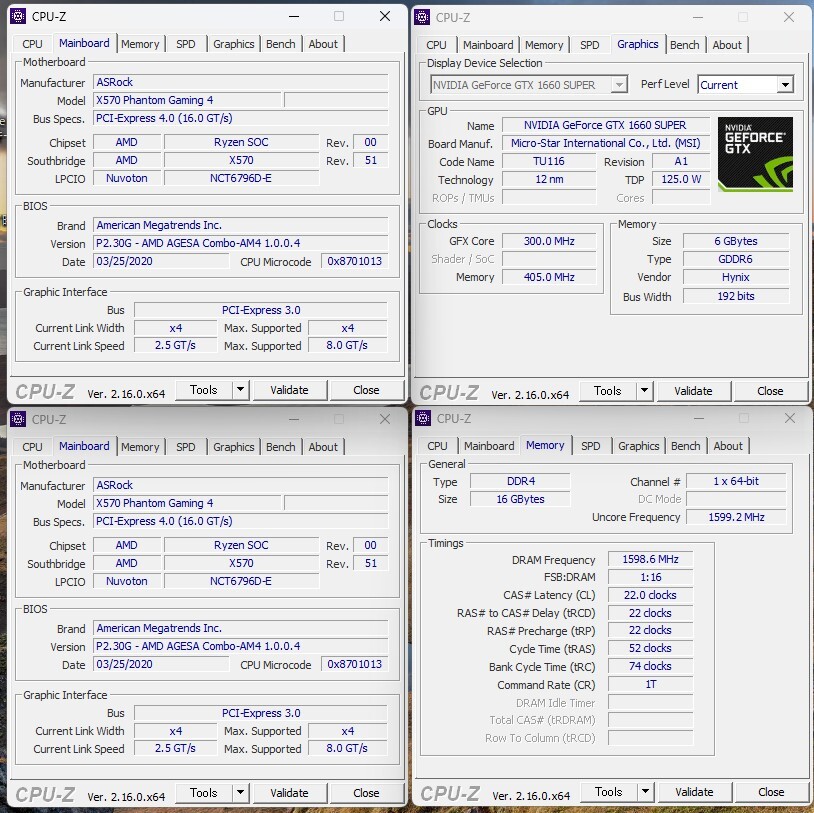Image resolution: width=814 pixels, height=813 pixels.
Task: Expand the Display Device Selection combo box
Action: [x=619, y=85]
